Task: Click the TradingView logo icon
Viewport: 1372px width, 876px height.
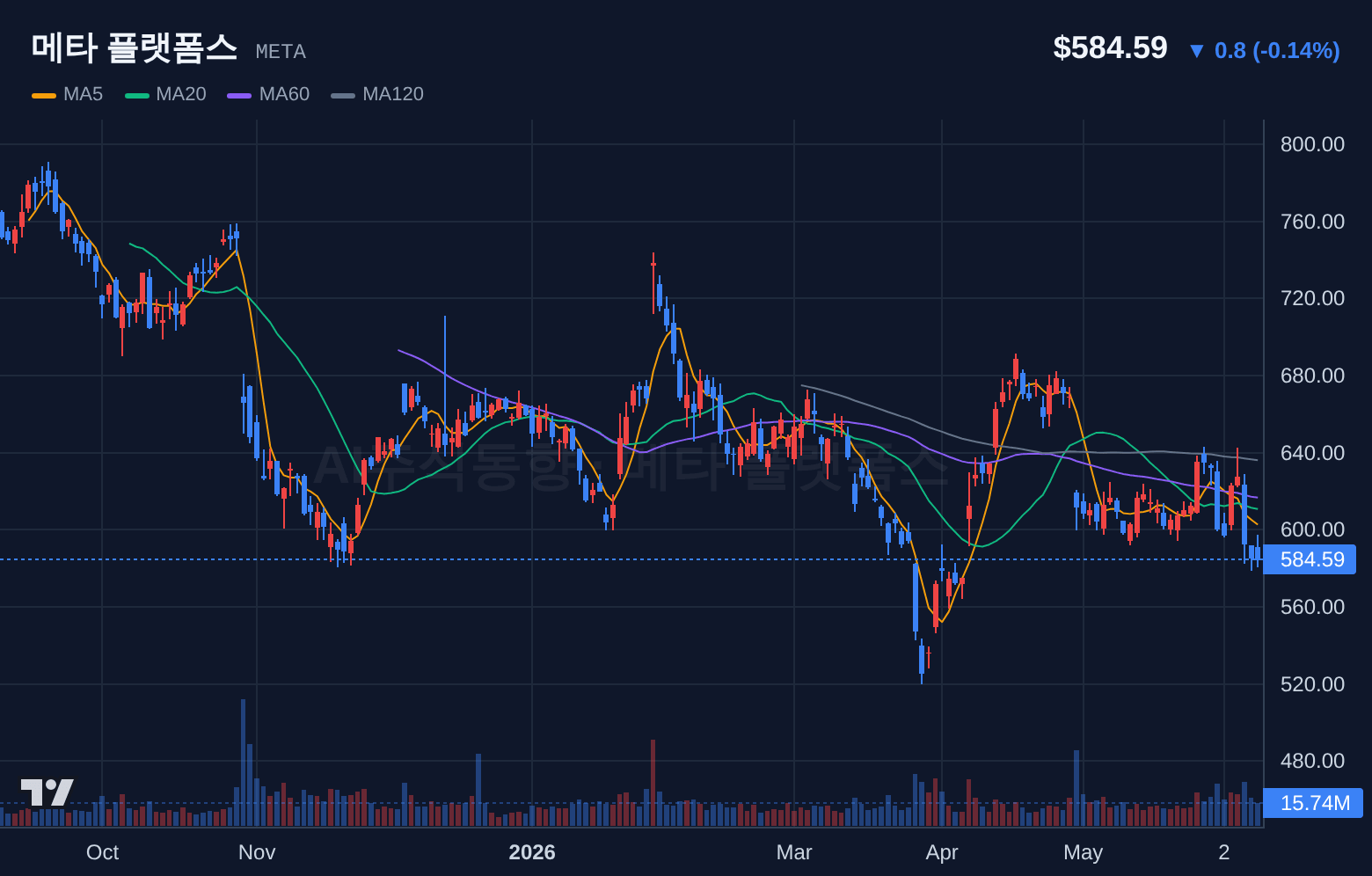Action: 47,792
